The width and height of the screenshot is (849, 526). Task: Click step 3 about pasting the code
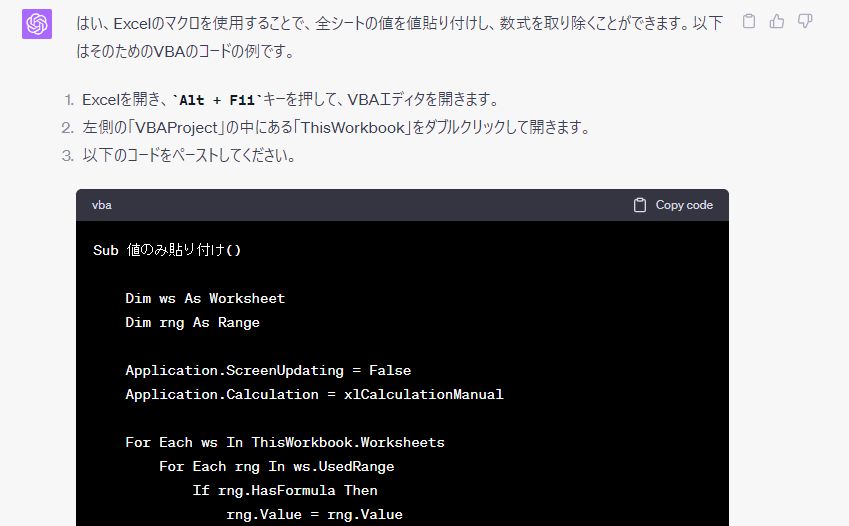click(188, 156)
